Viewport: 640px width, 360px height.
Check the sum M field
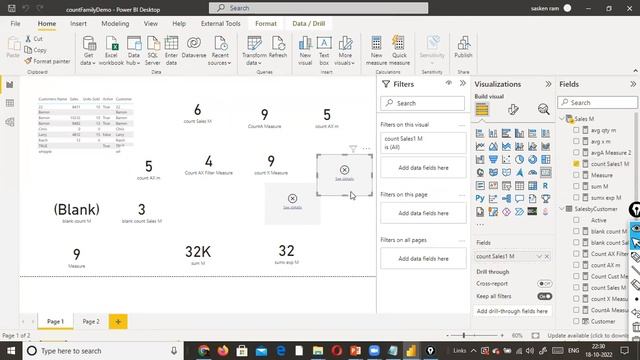tap(576, 186)
